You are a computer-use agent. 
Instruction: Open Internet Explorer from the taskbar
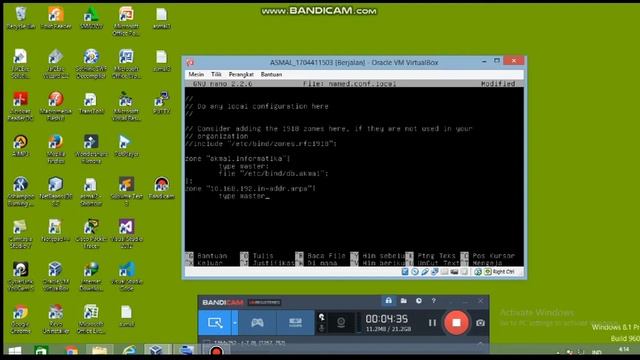click(129, 351)
